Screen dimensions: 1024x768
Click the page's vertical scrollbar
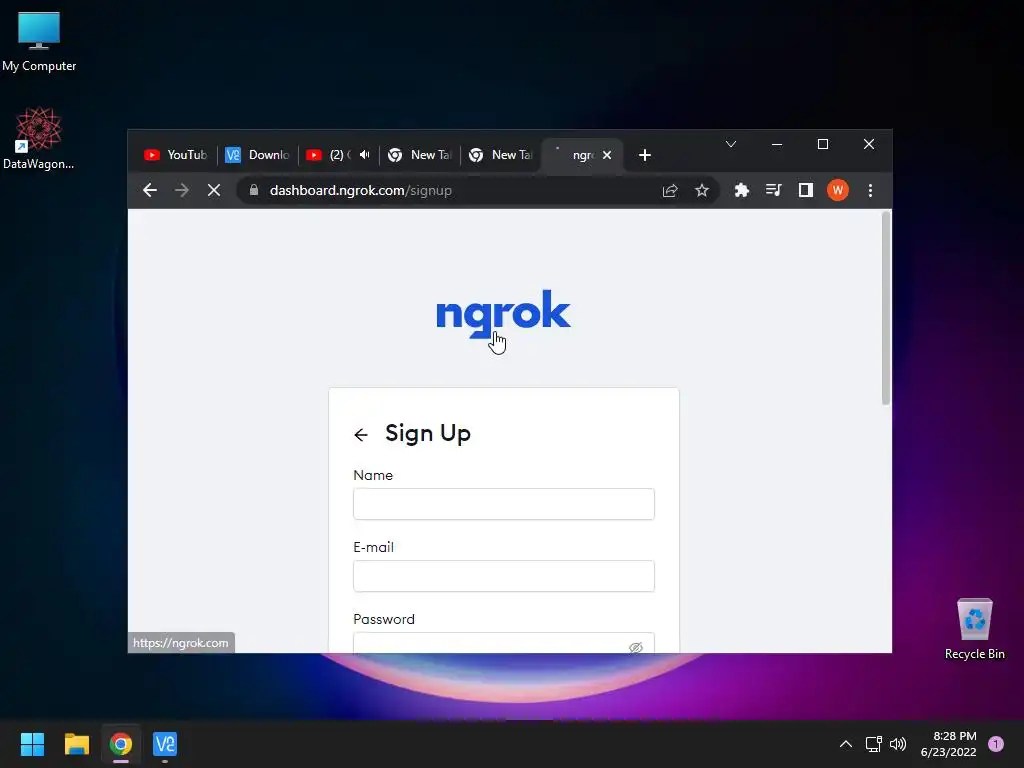886,308
